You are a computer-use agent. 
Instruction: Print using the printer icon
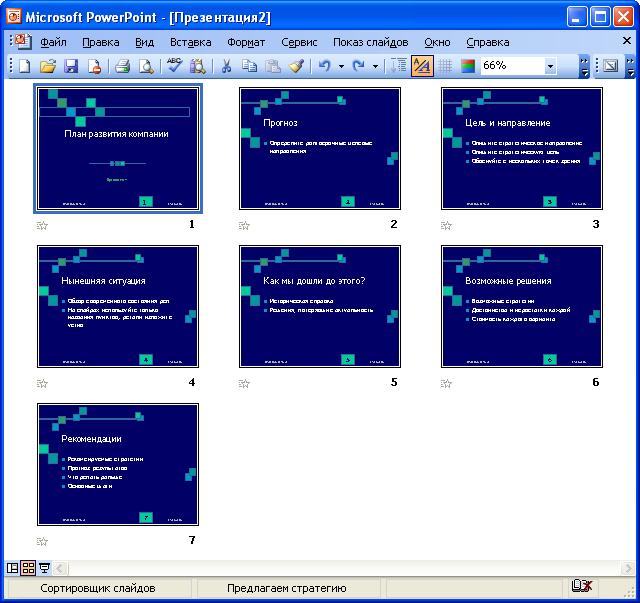click(x=122, y=66)
